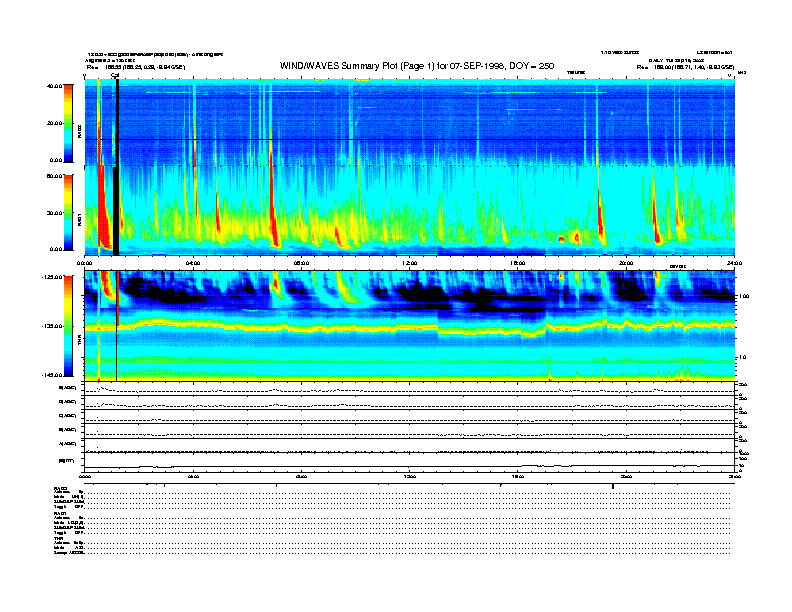
Task: Click the yellow plasma line in TNR panel
Action: tap(409, 327)
